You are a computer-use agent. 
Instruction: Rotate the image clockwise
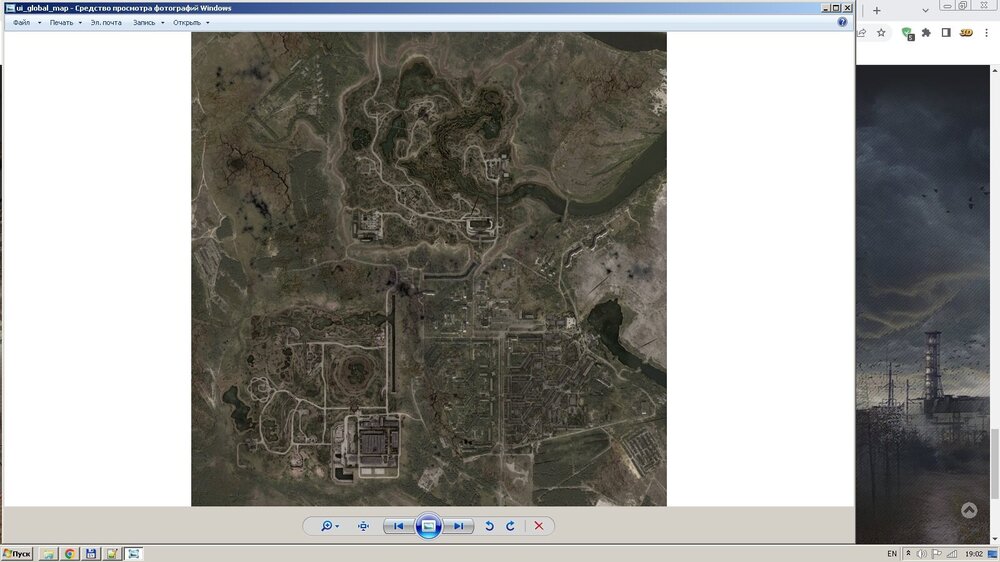click(510, 526)
